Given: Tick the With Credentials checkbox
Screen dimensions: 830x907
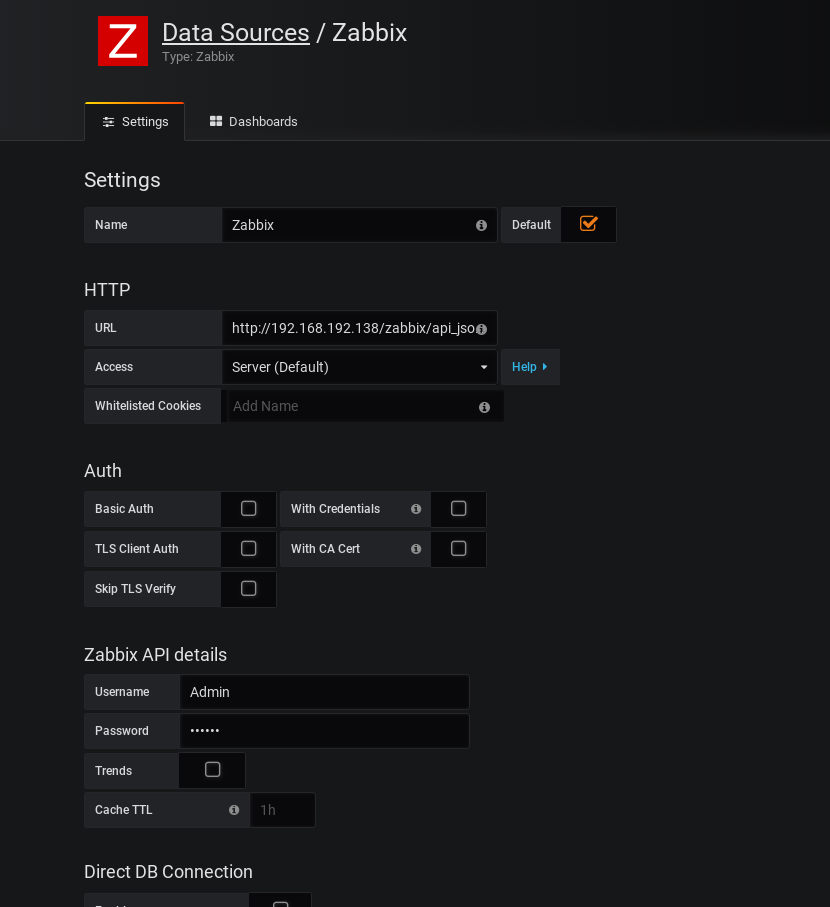Looking at the screenshot, I should 459,508.
